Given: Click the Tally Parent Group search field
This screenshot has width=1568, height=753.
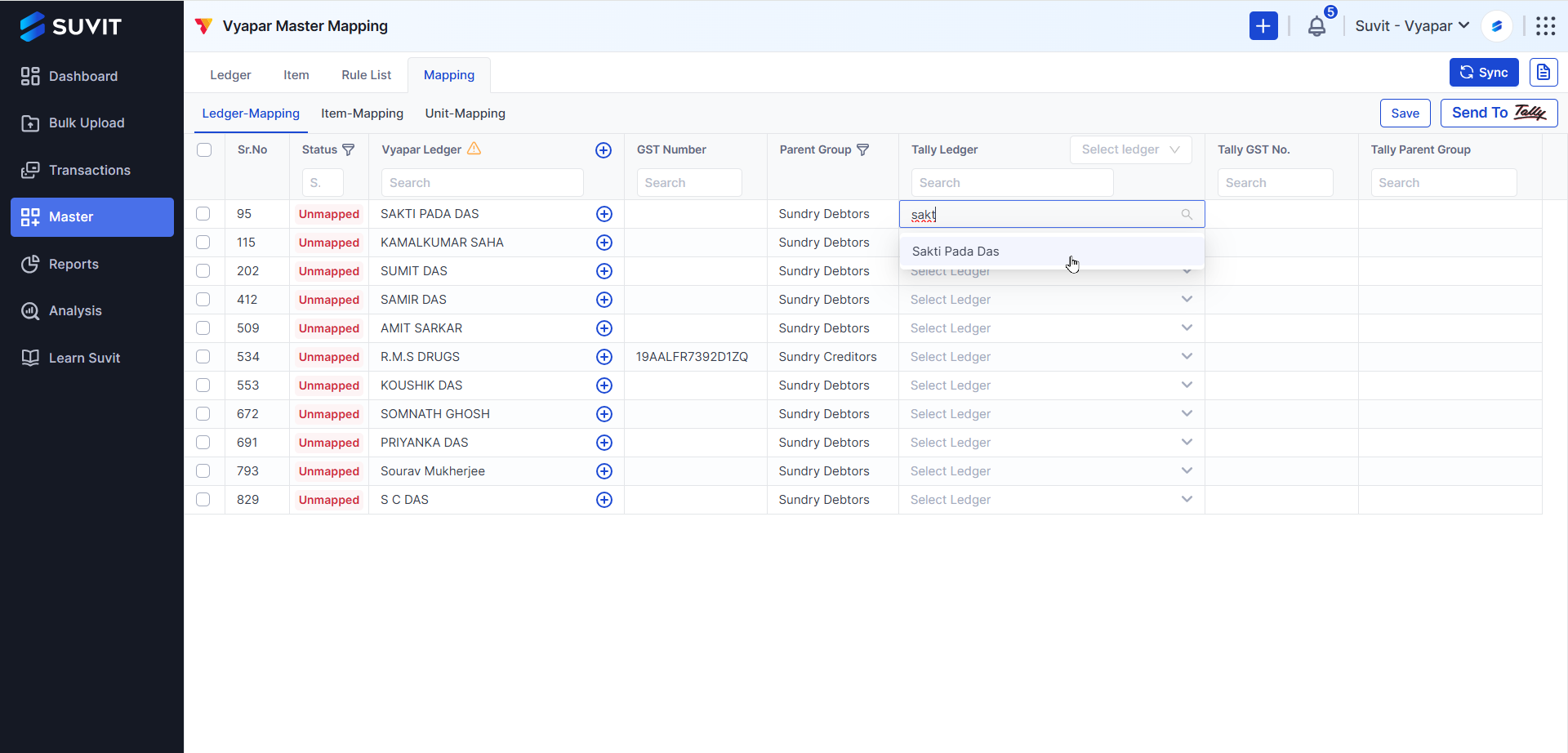Looking at the screenshot, I should 1444,183.
